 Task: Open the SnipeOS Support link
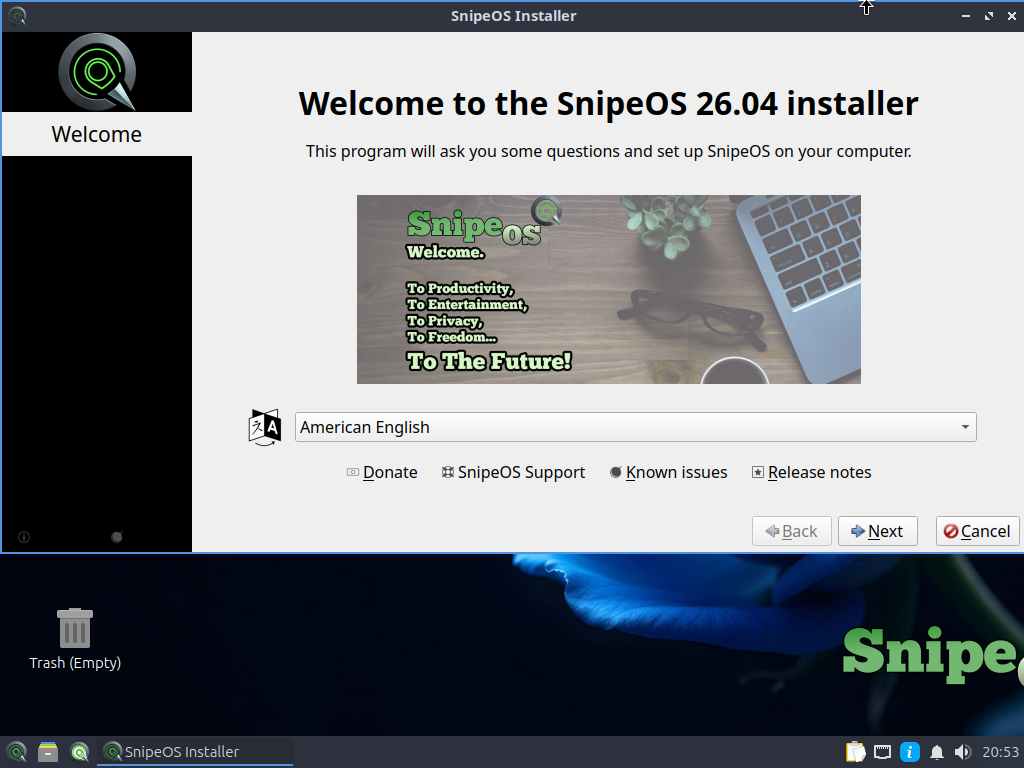tap(513, 472)
